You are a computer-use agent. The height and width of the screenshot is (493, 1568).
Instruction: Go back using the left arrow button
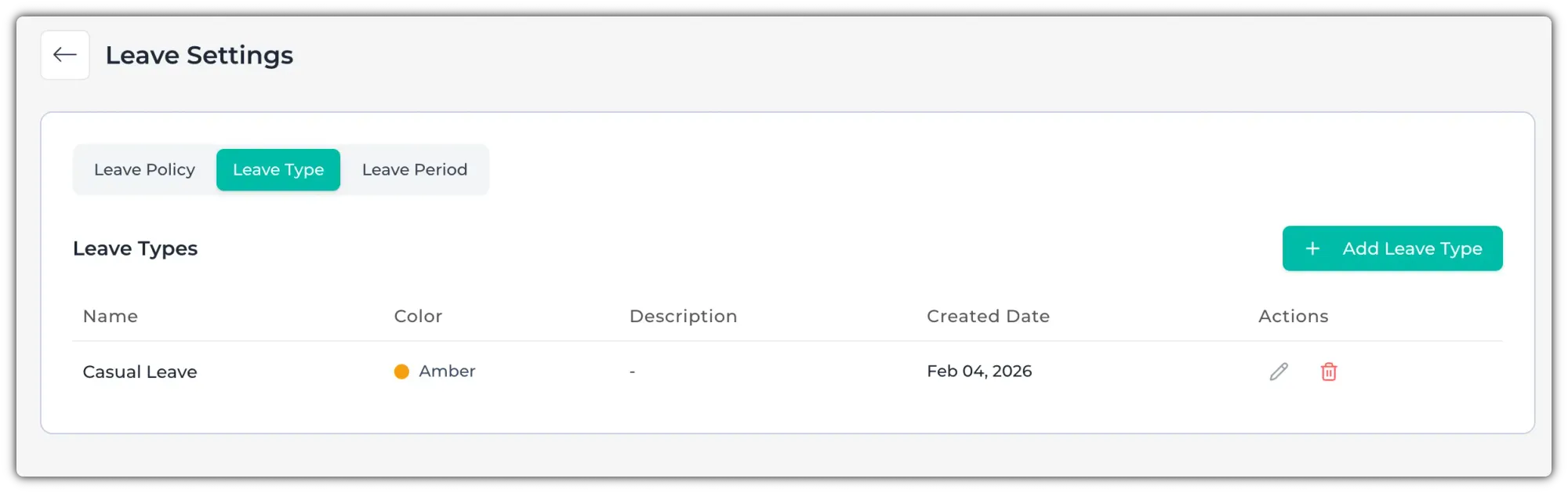[x=65, y=55]
